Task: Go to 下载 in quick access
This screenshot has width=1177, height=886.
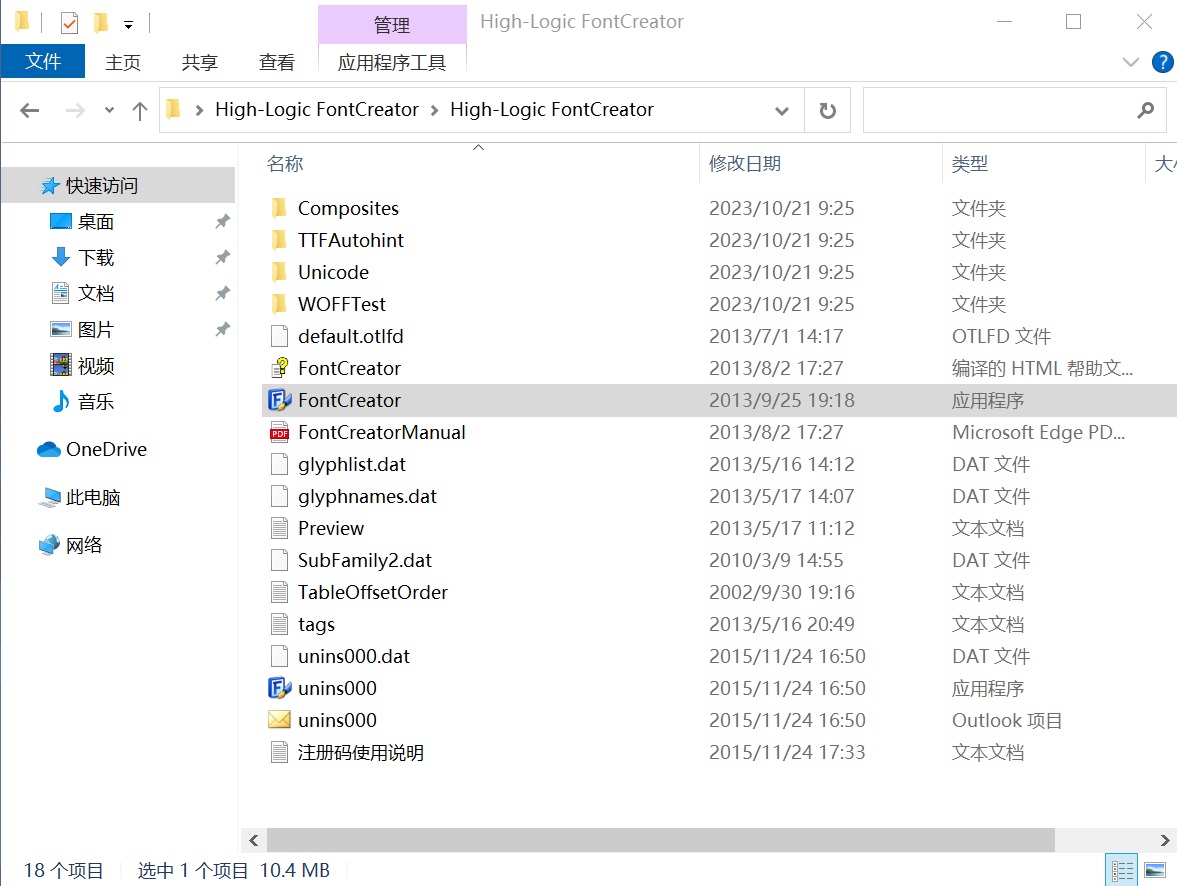Action: (82, 258)
